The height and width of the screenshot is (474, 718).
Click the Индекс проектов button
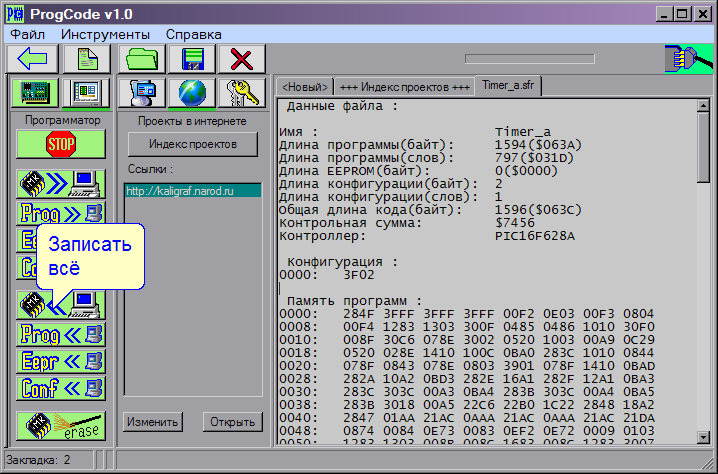click(x=193, y=144)
